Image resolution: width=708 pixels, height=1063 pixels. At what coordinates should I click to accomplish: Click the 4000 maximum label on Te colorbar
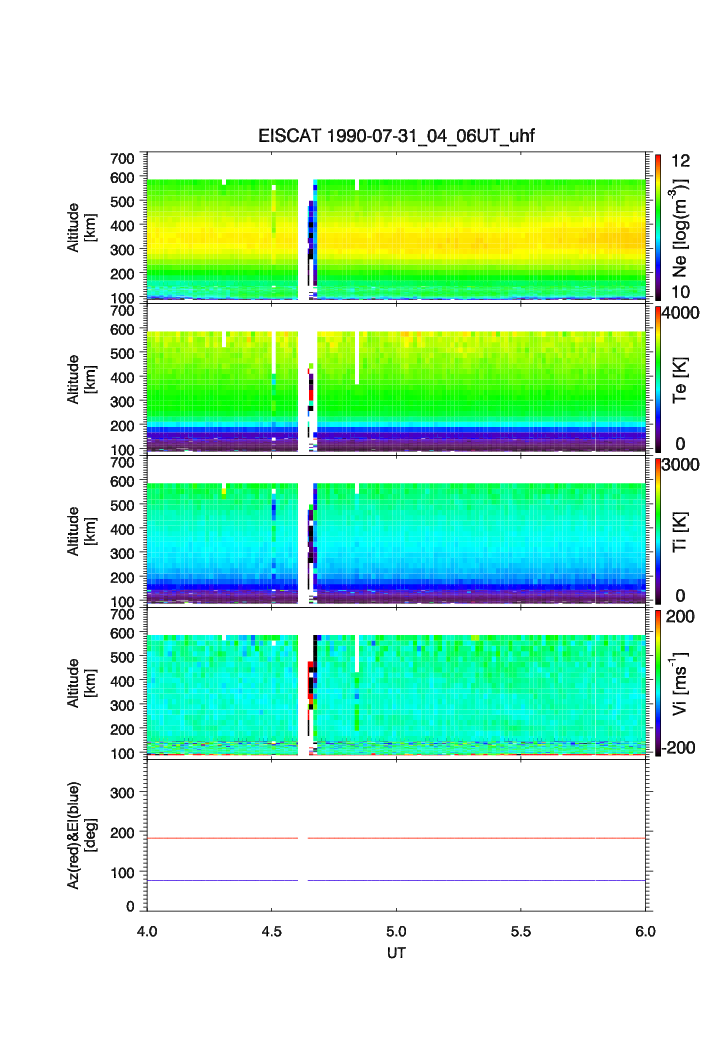682,313
